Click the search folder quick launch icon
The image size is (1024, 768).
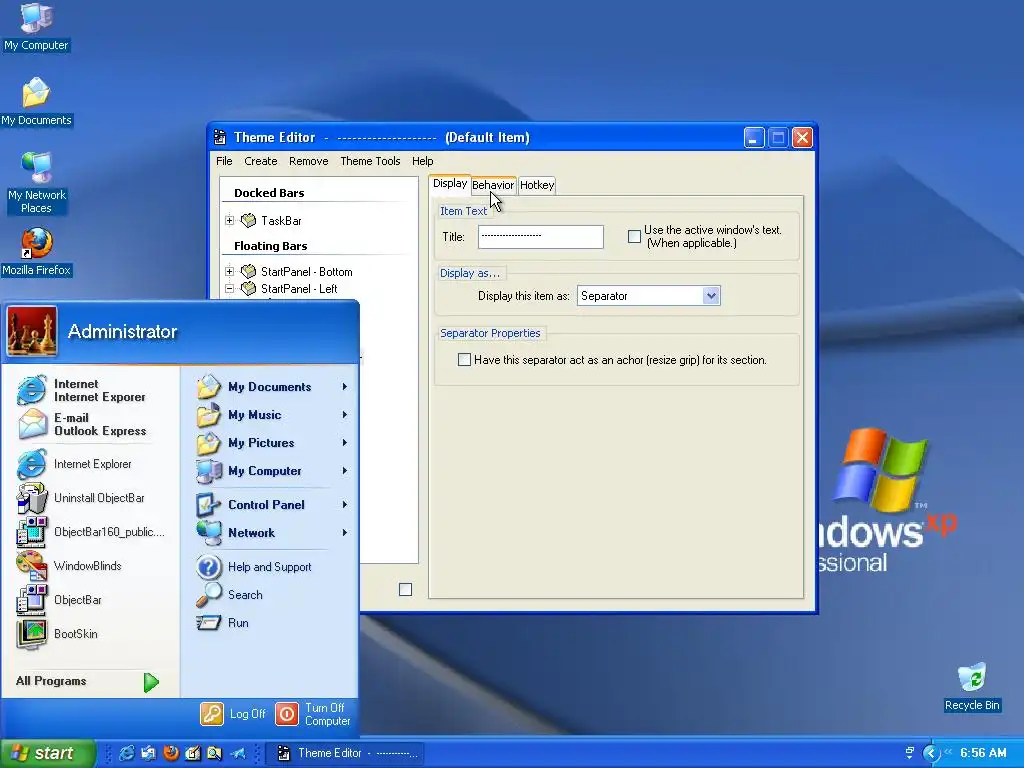click(214, 753)
